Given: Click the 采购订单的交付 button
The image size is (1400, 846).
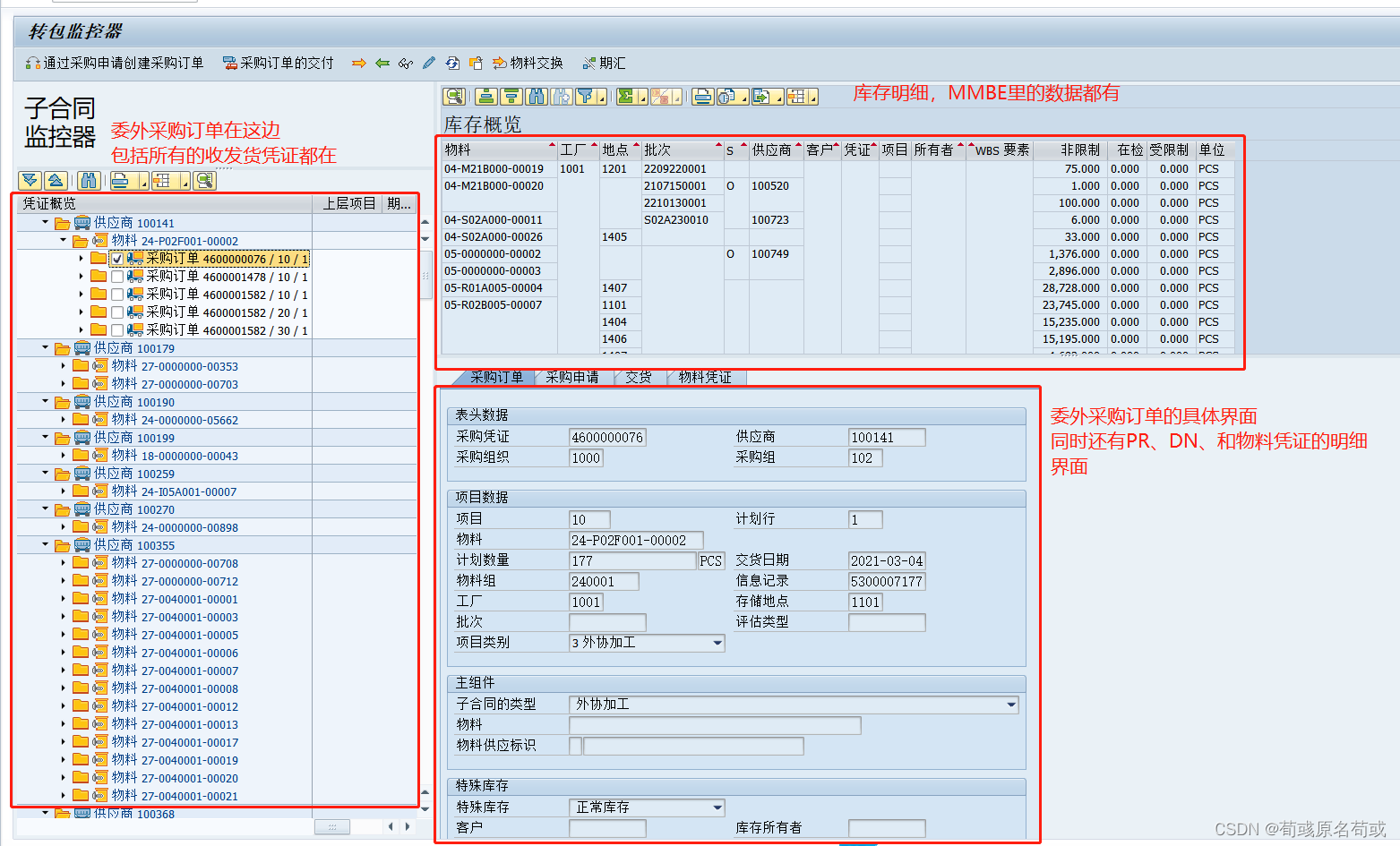Looking at the screenshot, I should pyautogui.click(x=279, y=63).
